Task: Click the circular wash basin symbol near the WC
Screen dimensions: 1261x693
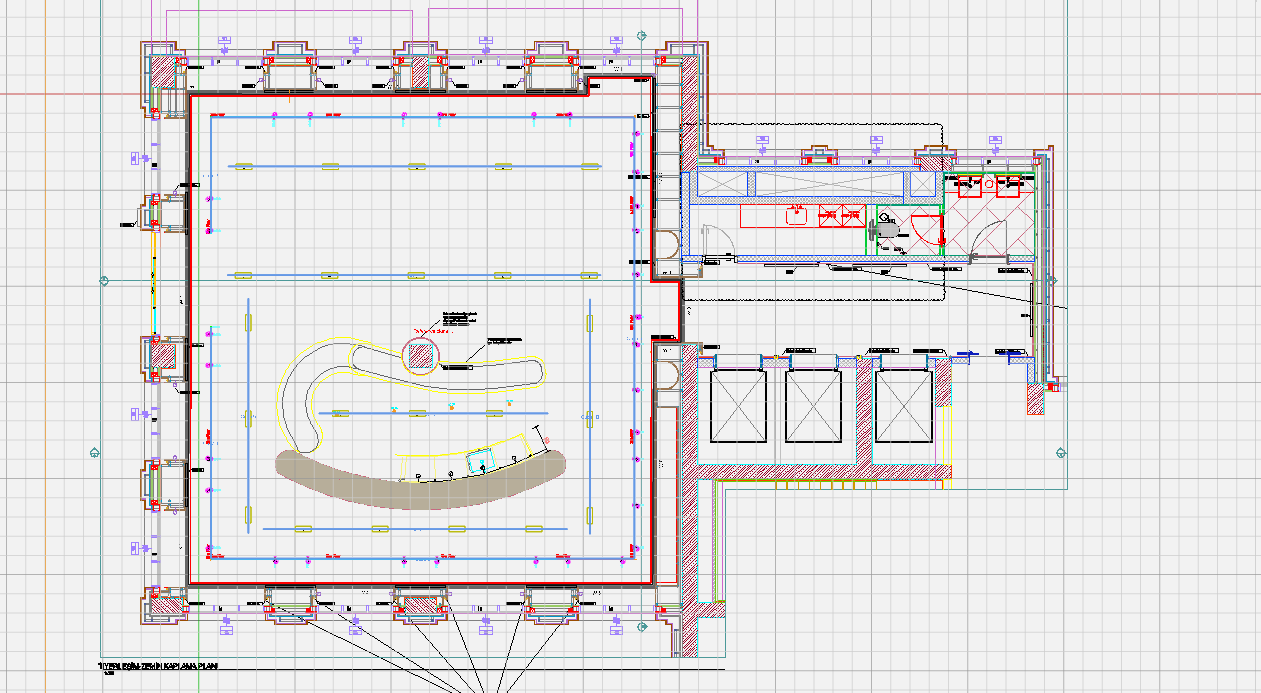Action: pos(989,184)
